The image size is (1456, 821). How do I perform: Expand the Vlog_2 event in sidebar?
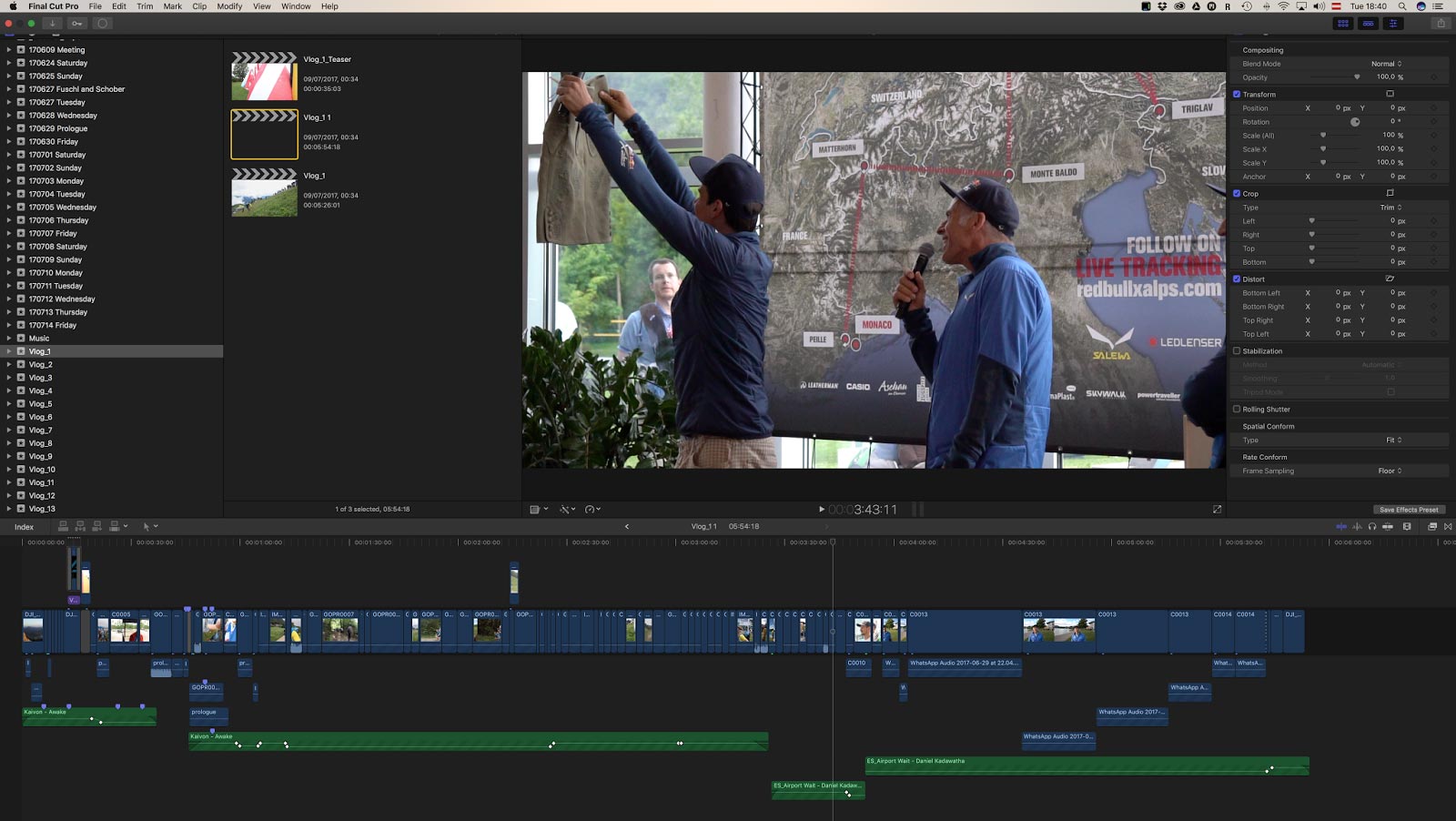point(9,364)
